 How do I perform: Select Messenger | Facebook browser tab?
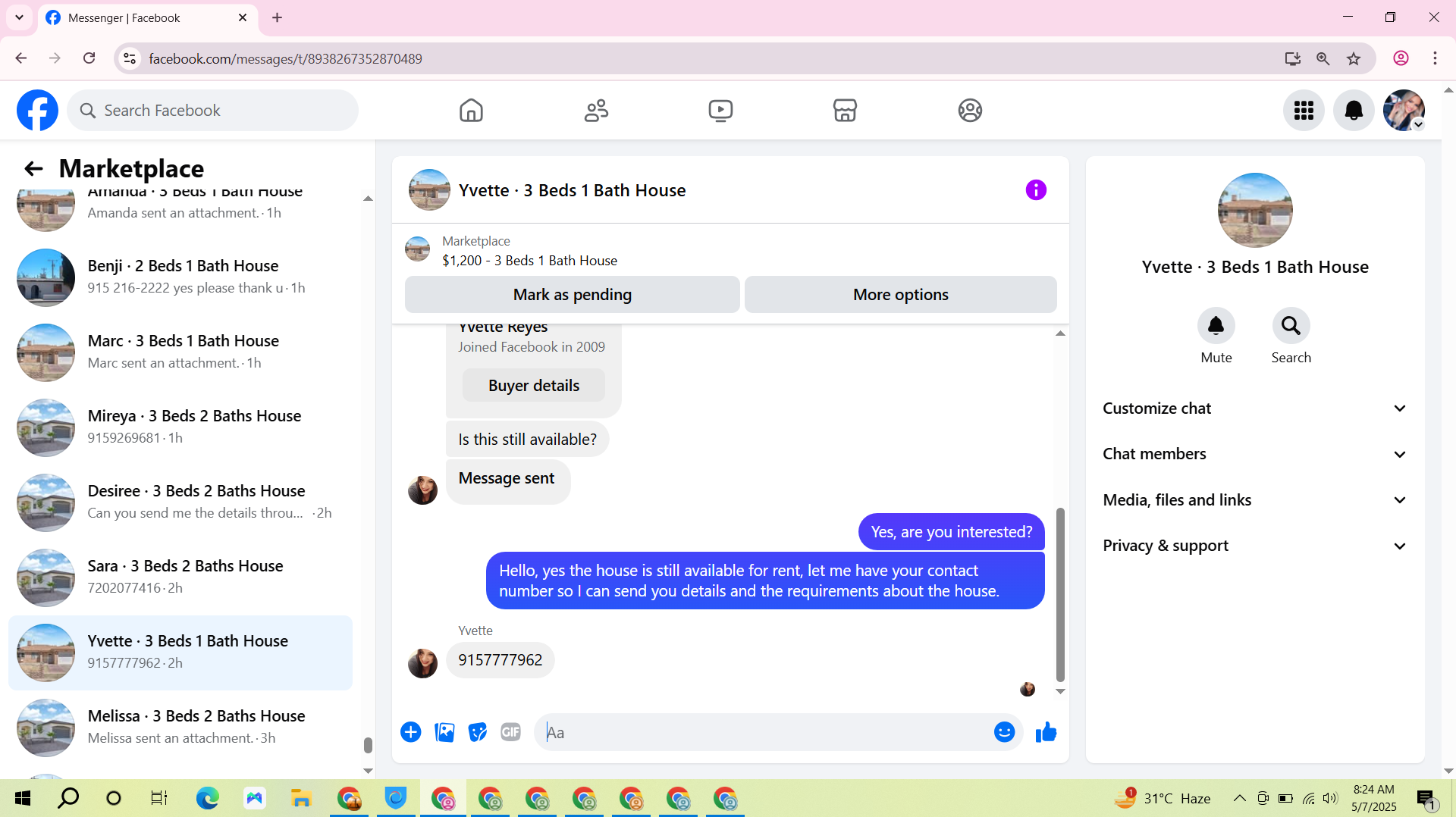148,17
